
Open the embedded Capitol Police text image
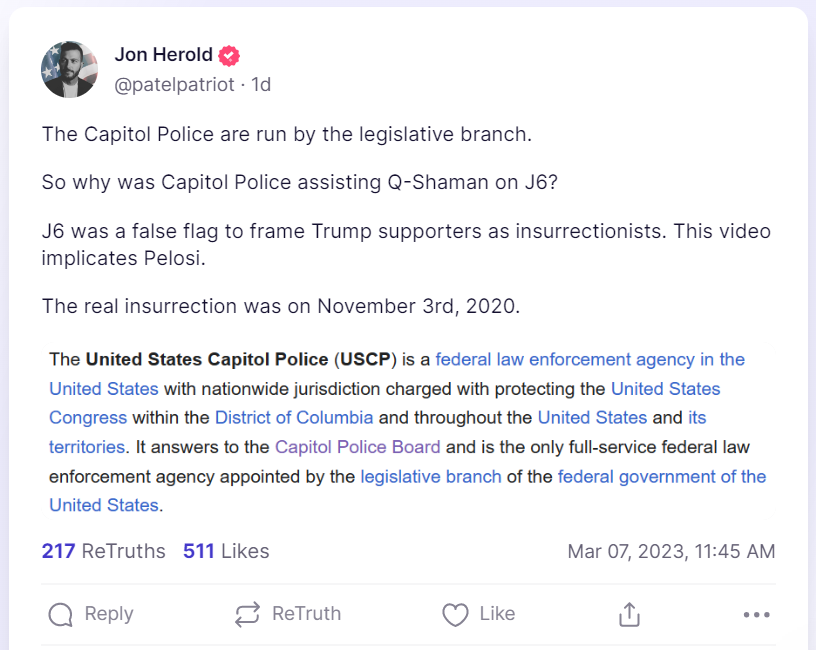point(408,432)
